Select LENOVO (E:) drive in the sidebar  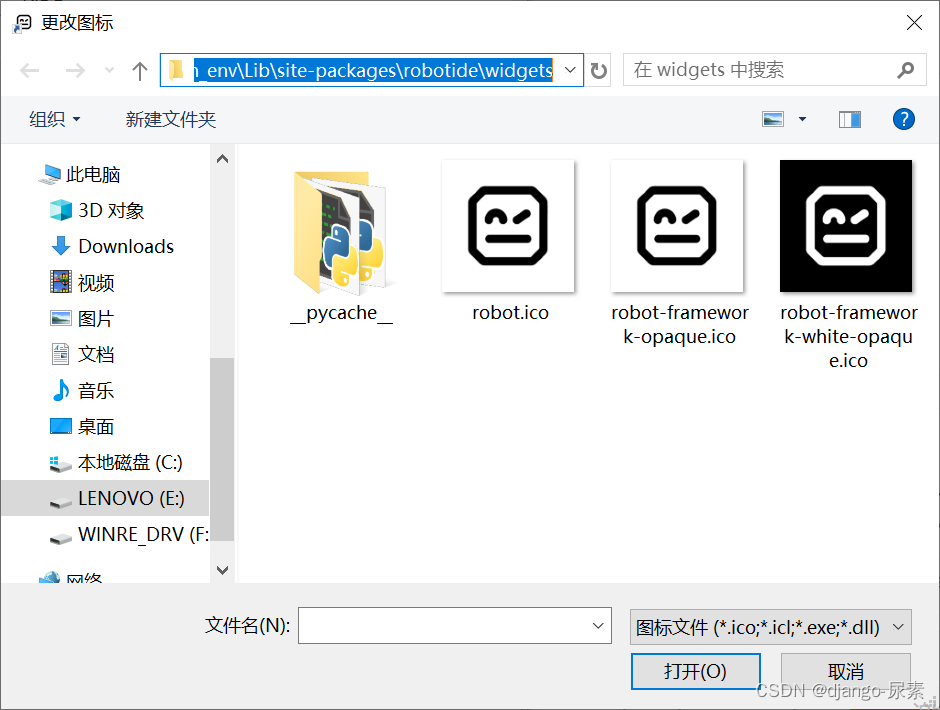tap(104, 498)
